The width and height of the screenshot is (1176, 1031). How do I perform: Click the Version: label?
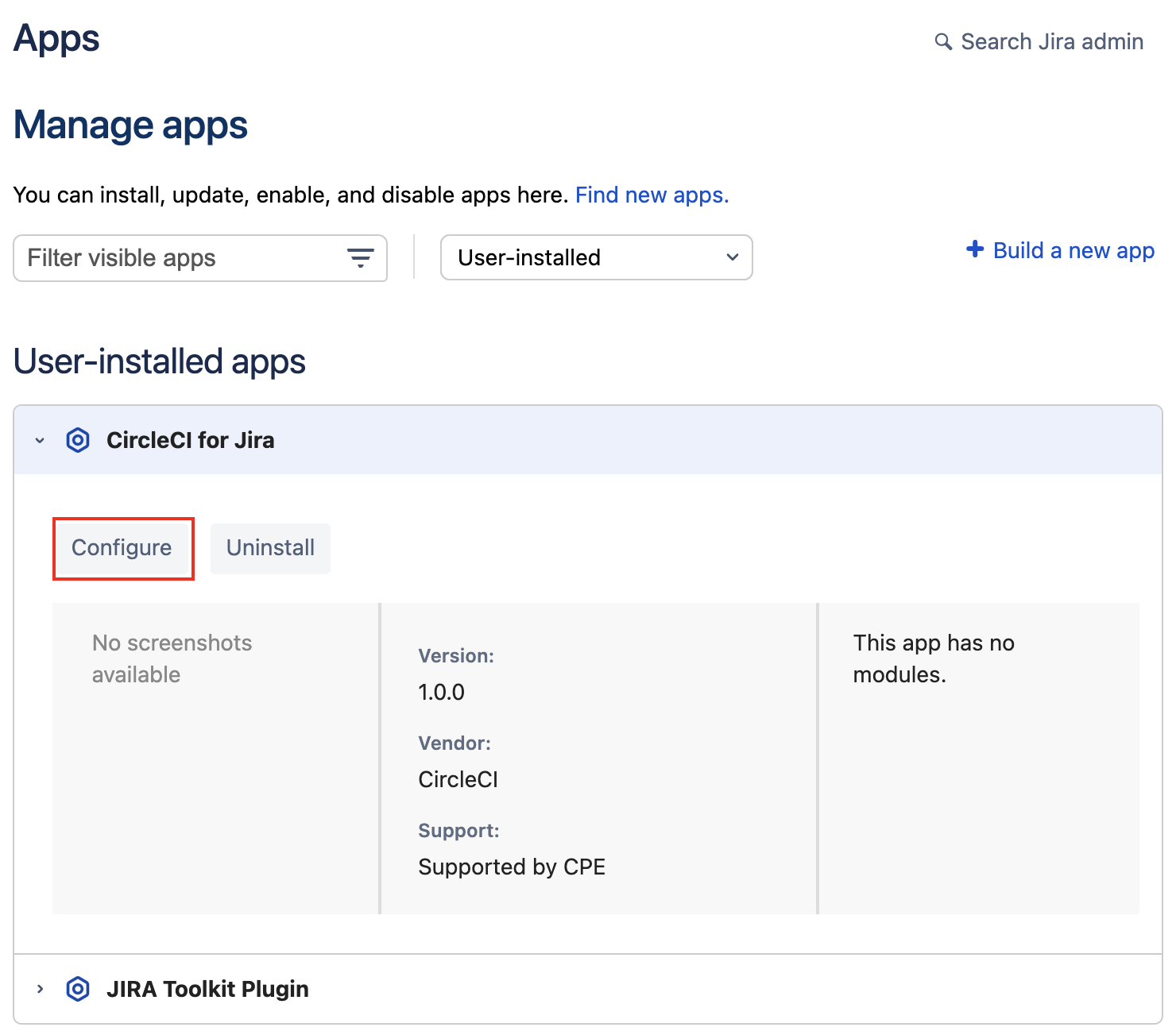click(456, 656)
